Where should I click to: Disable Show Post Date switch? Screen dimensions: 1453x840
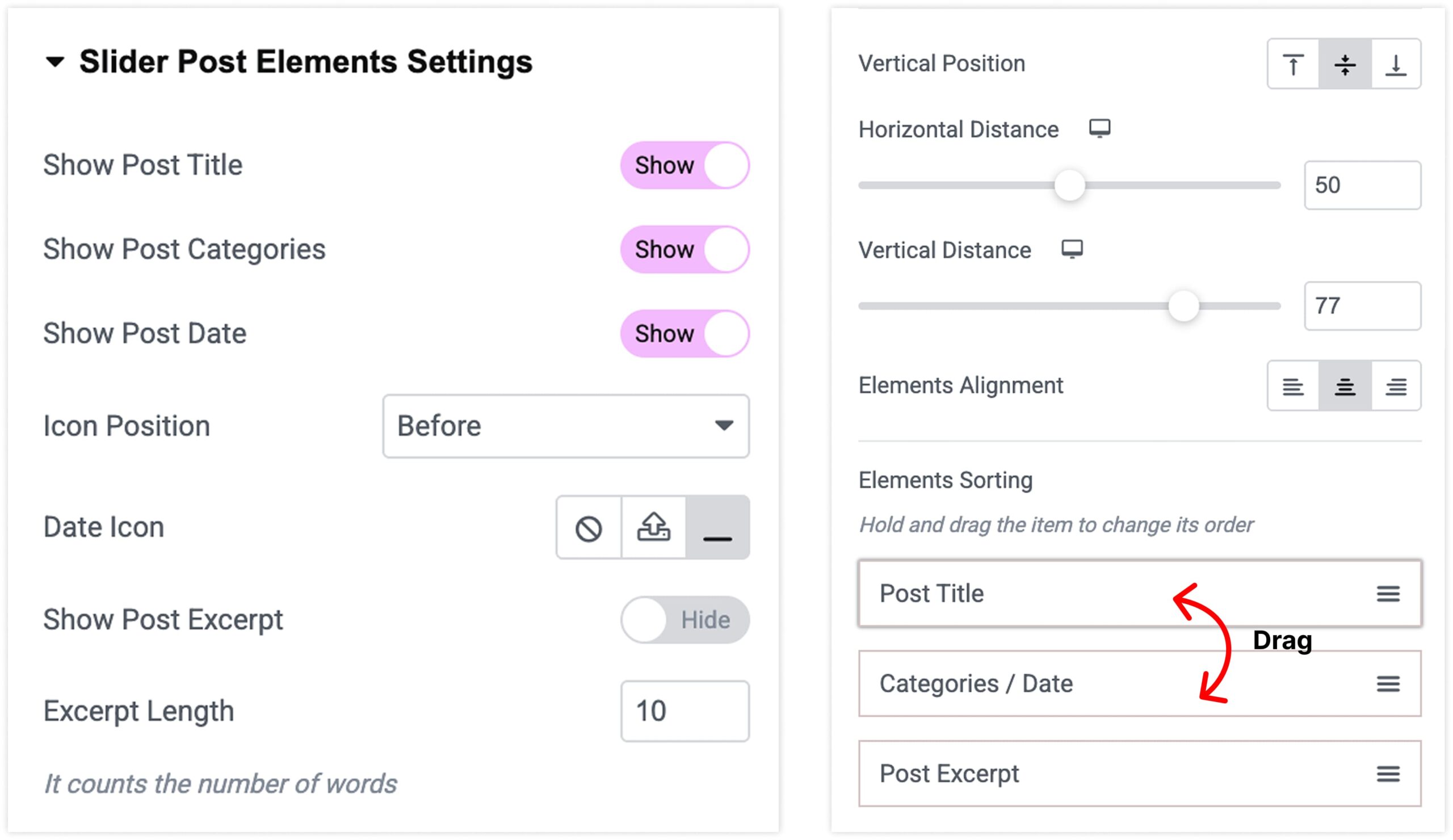685,334
